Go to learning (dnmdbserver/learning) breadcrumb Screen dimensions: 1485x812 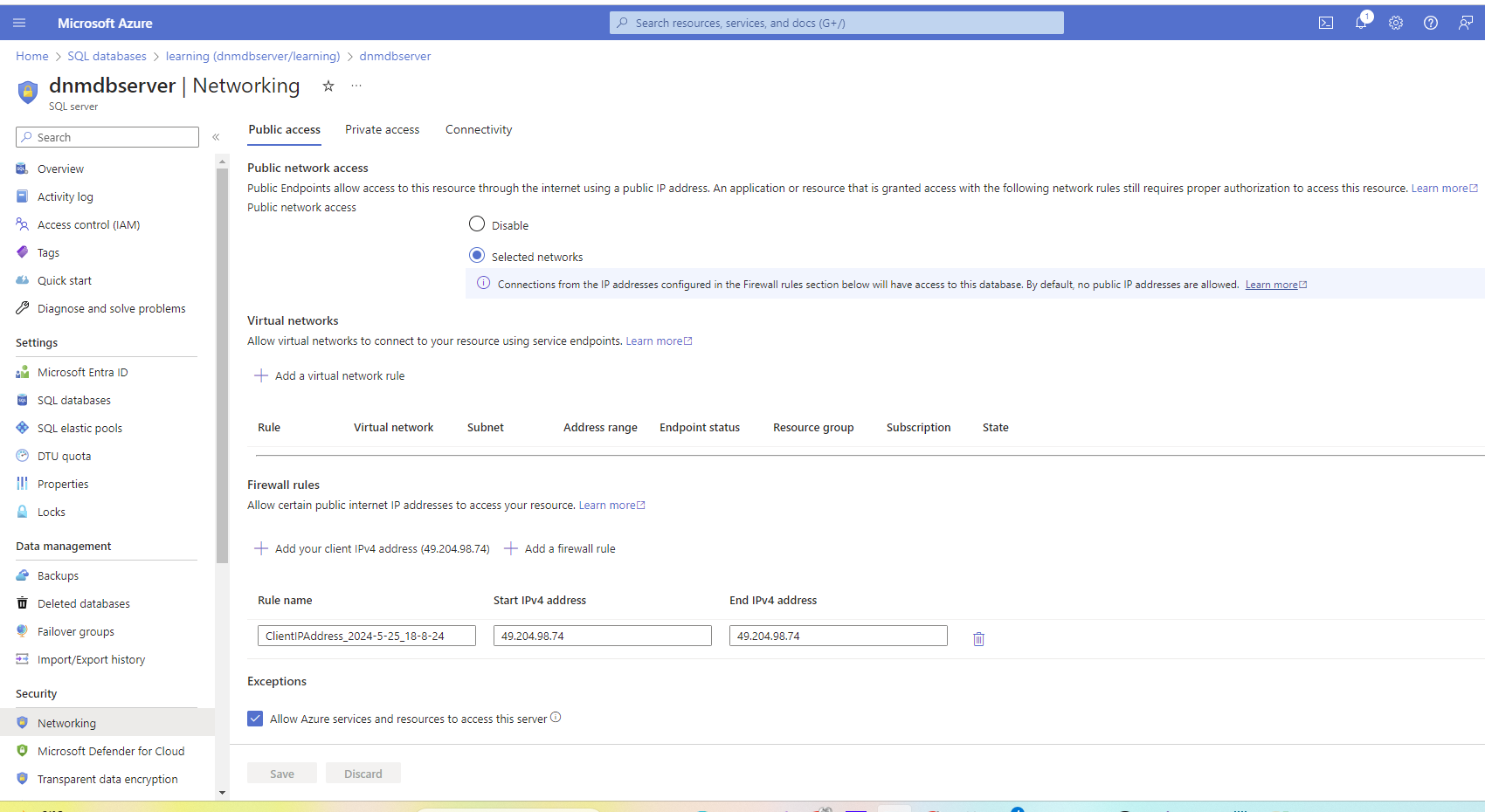[x=252, y=56]
